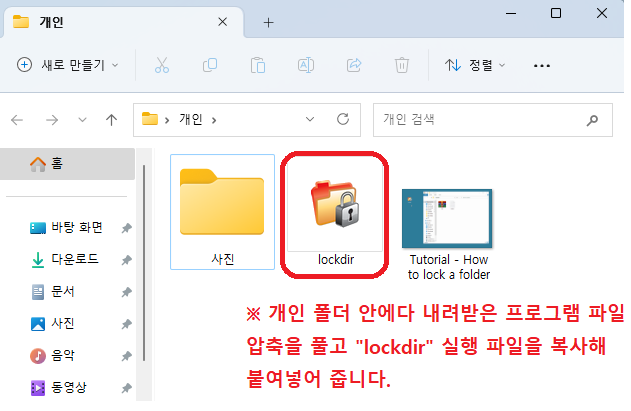This screenshot has width=631, height=411.
Task: Unpin 다운로드 using its pin icon
Action: pos(127,260)
